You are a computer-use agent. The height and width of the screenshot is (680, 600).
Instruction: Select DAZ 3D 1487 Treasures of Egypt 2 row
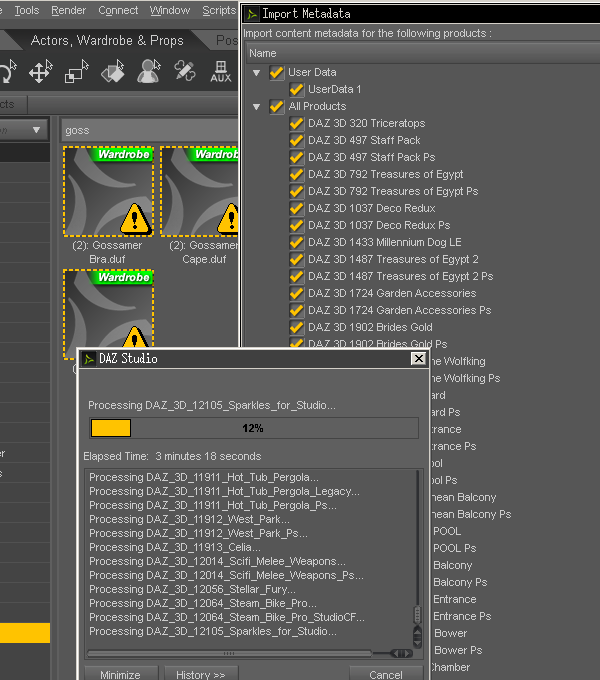tap(393, 259)
